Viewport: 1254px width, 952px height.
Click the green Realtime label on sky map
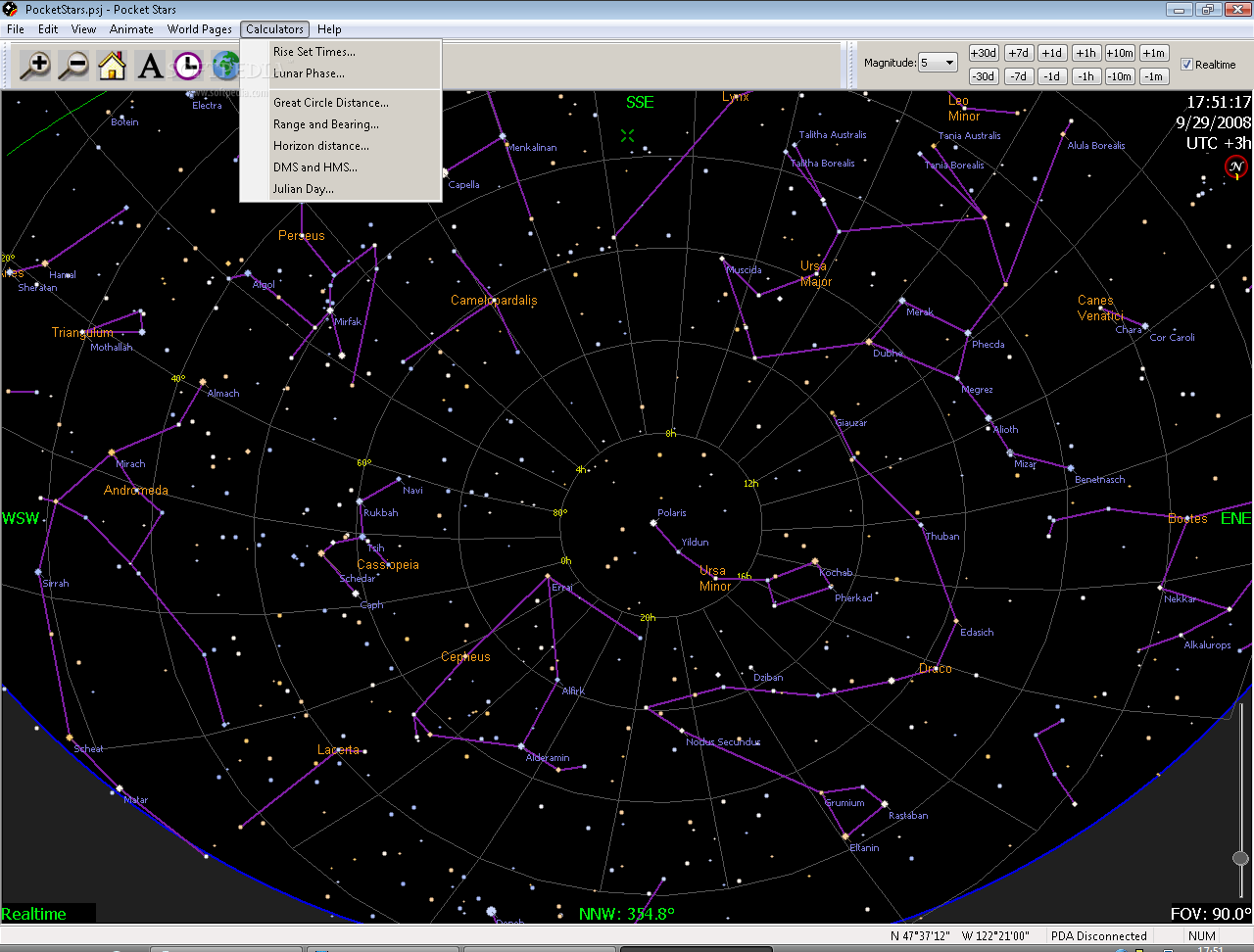(33, 914)
